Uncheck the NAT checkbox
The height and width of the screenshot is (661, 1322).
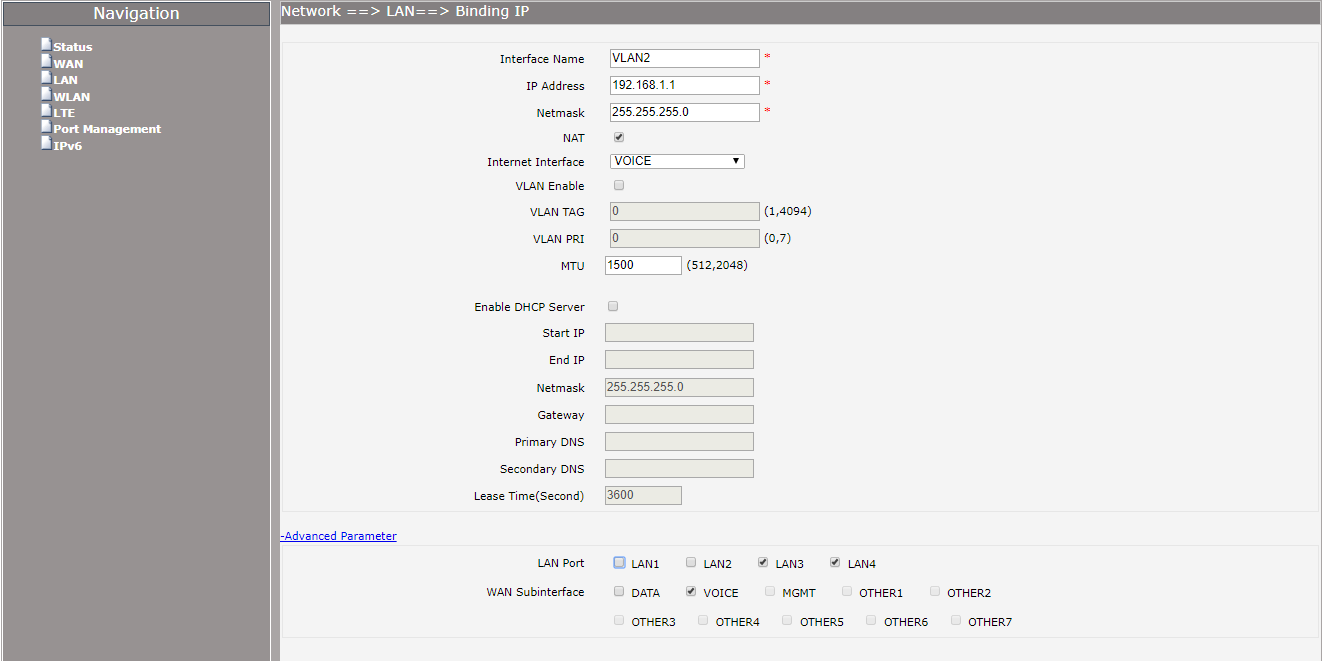pos(619,138)
